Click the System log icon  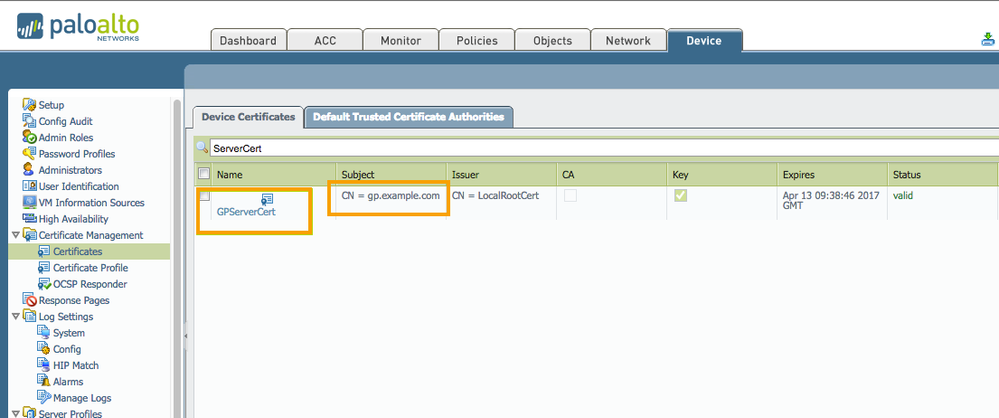[44, 333]
